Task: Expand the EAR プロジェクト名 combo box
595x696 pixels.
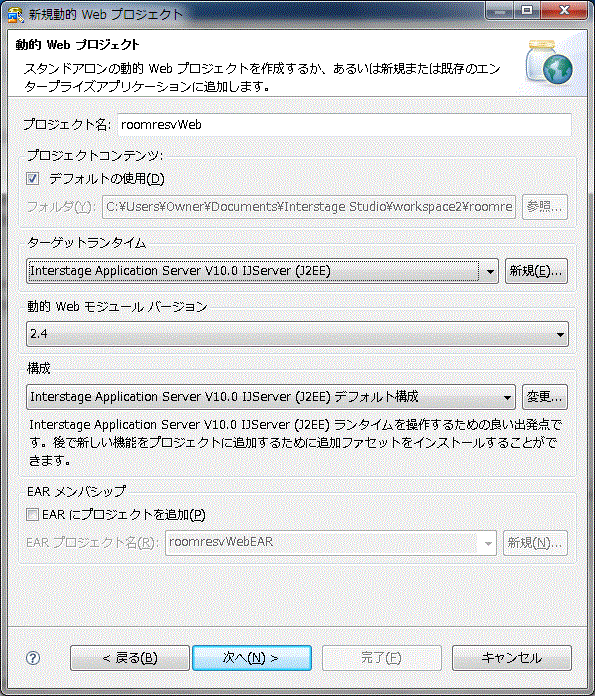Action: coord(330,542)
